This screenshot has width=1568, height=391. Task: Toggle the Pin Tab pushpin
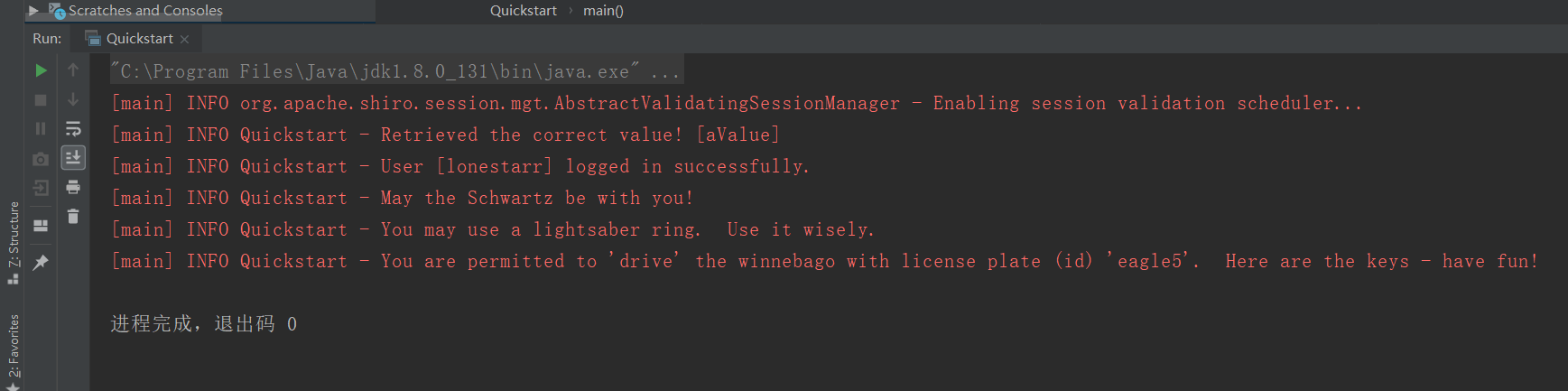[x=41, y=263]
